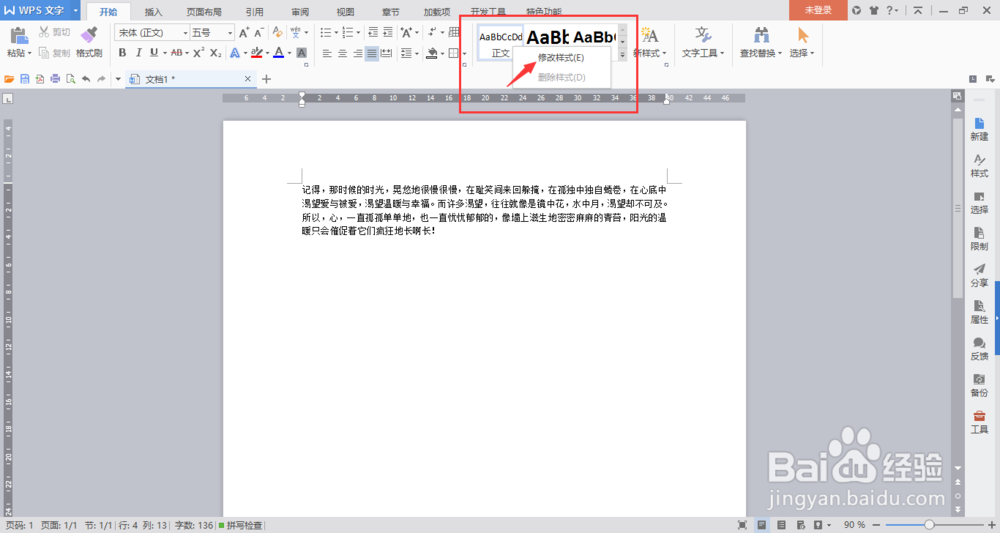Viewport: 1000px width, 533px height.
Task: Increase font size with the A+ icon
Action: 244,33
